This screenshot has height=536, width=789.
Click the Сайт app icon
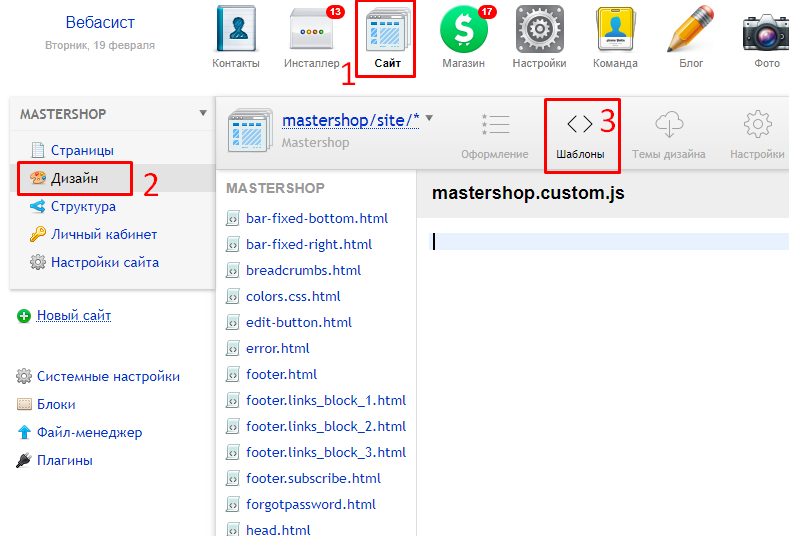[x=387, y=32]
